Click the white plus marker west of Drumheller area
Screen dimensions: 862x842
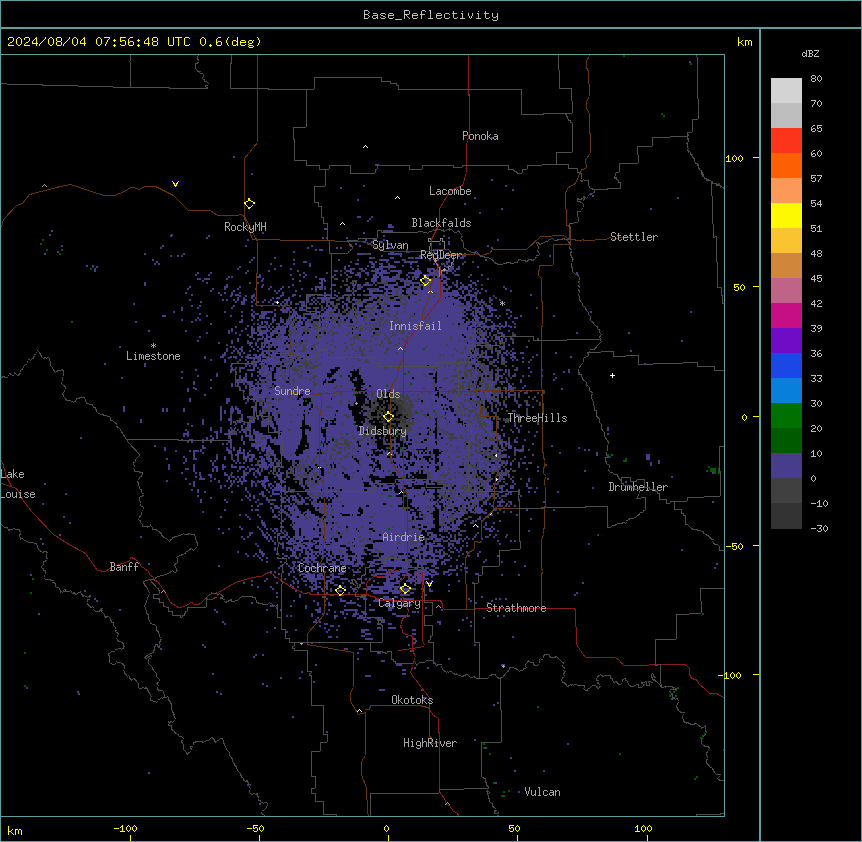[612, 375]
